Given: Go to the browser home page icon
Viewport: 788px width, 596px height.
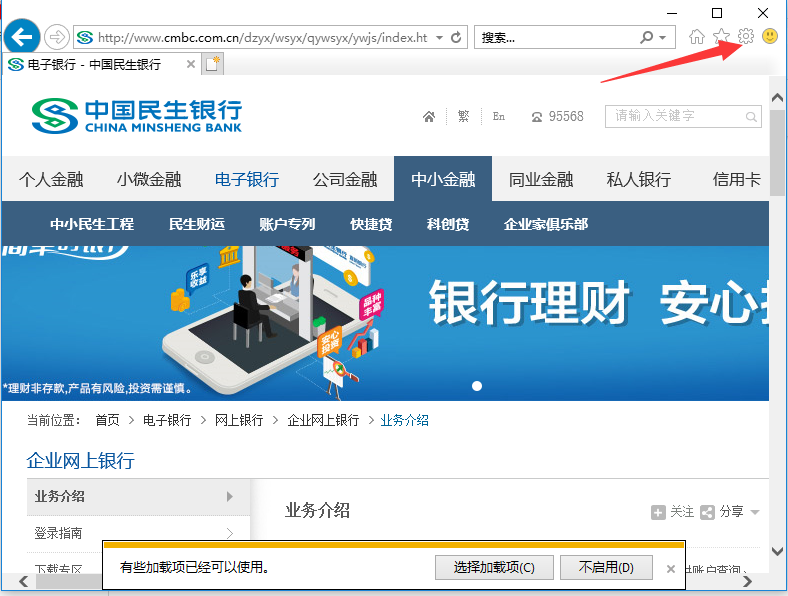Looking at the screenshot, I should [x=697, y=37].
